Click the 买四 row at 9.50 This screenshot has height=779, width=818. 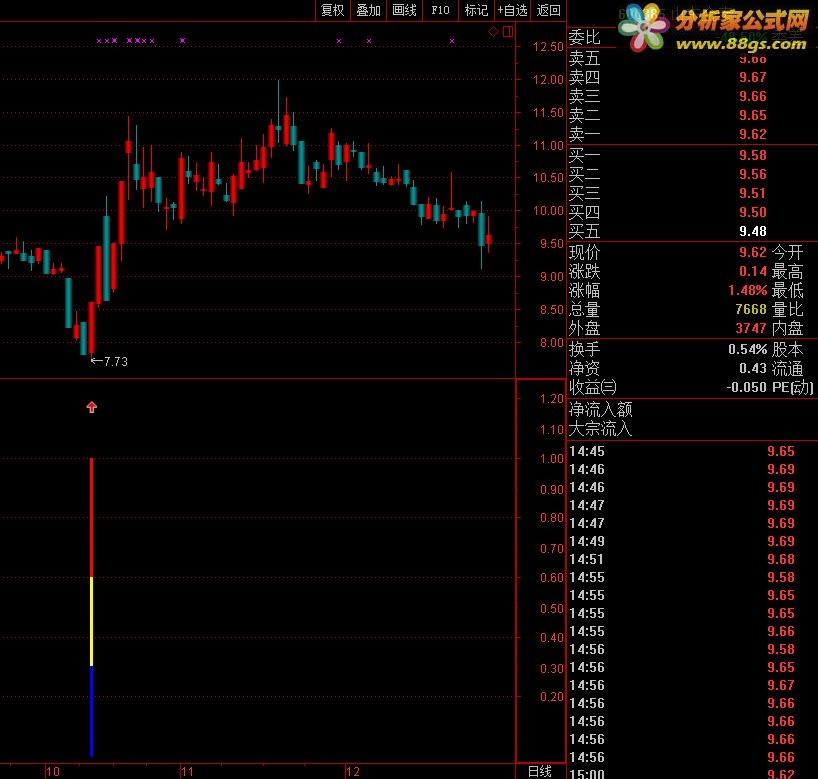pyautogui.click(x=693, y=212)
